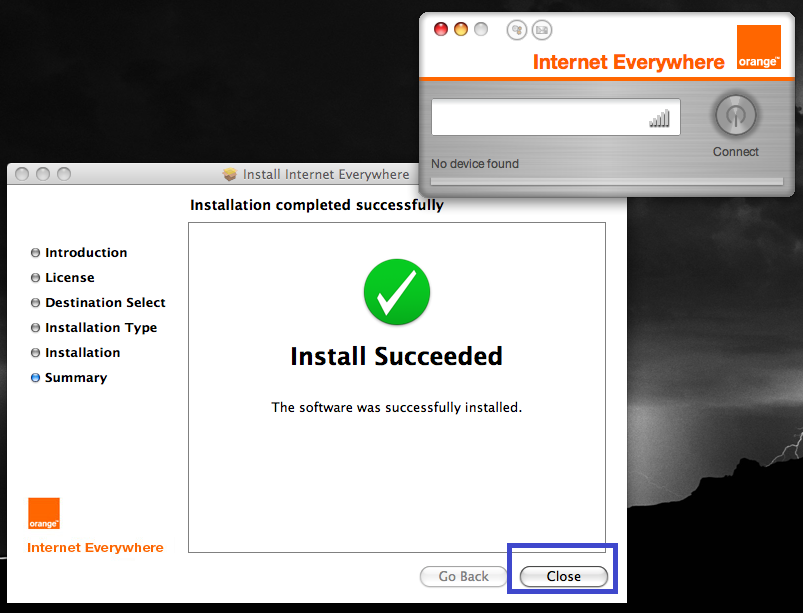
Task: Open the SMS envelope icon
Action: pos(542,30)
